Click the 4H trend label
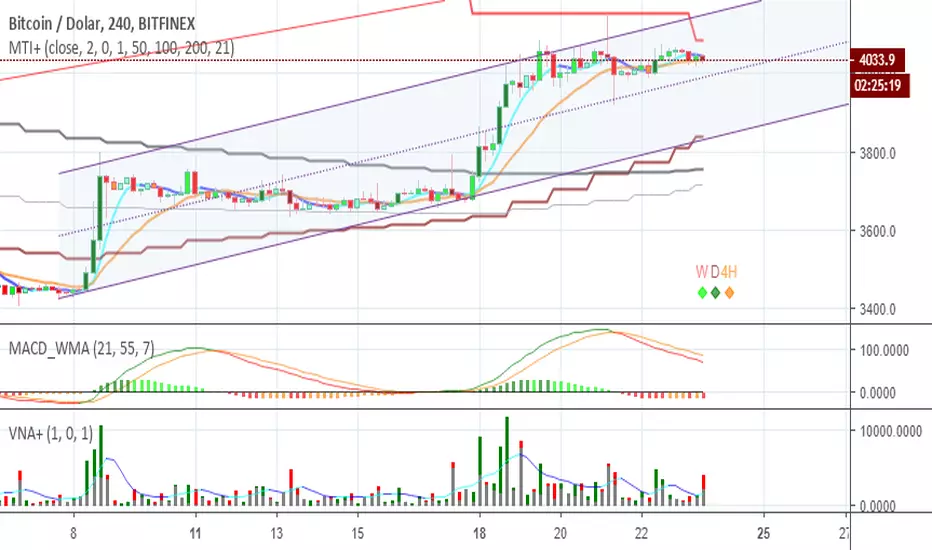 coord(729,272)
